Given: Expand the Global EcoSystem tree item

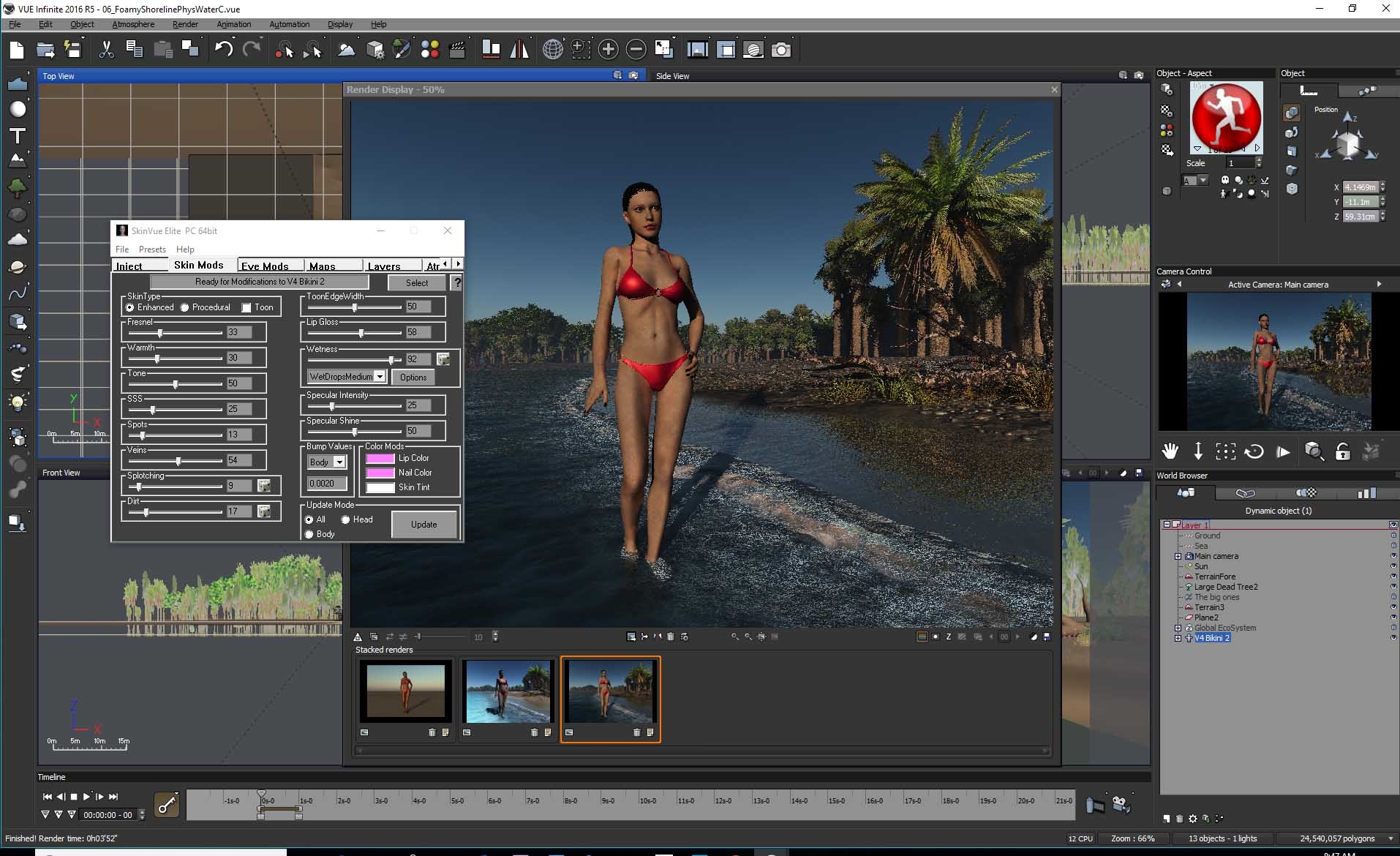Looking at the screenshot, I should pyautogui.click(x=1178, y=628).
